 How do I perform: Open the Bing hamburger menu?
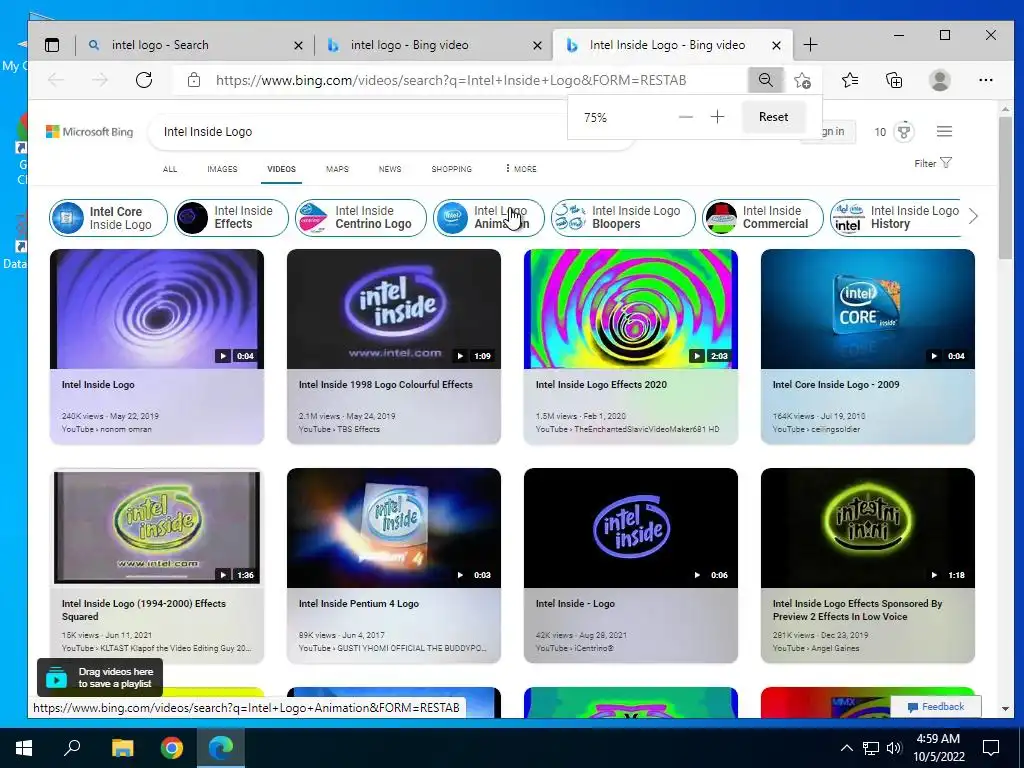tap(944, 131)
